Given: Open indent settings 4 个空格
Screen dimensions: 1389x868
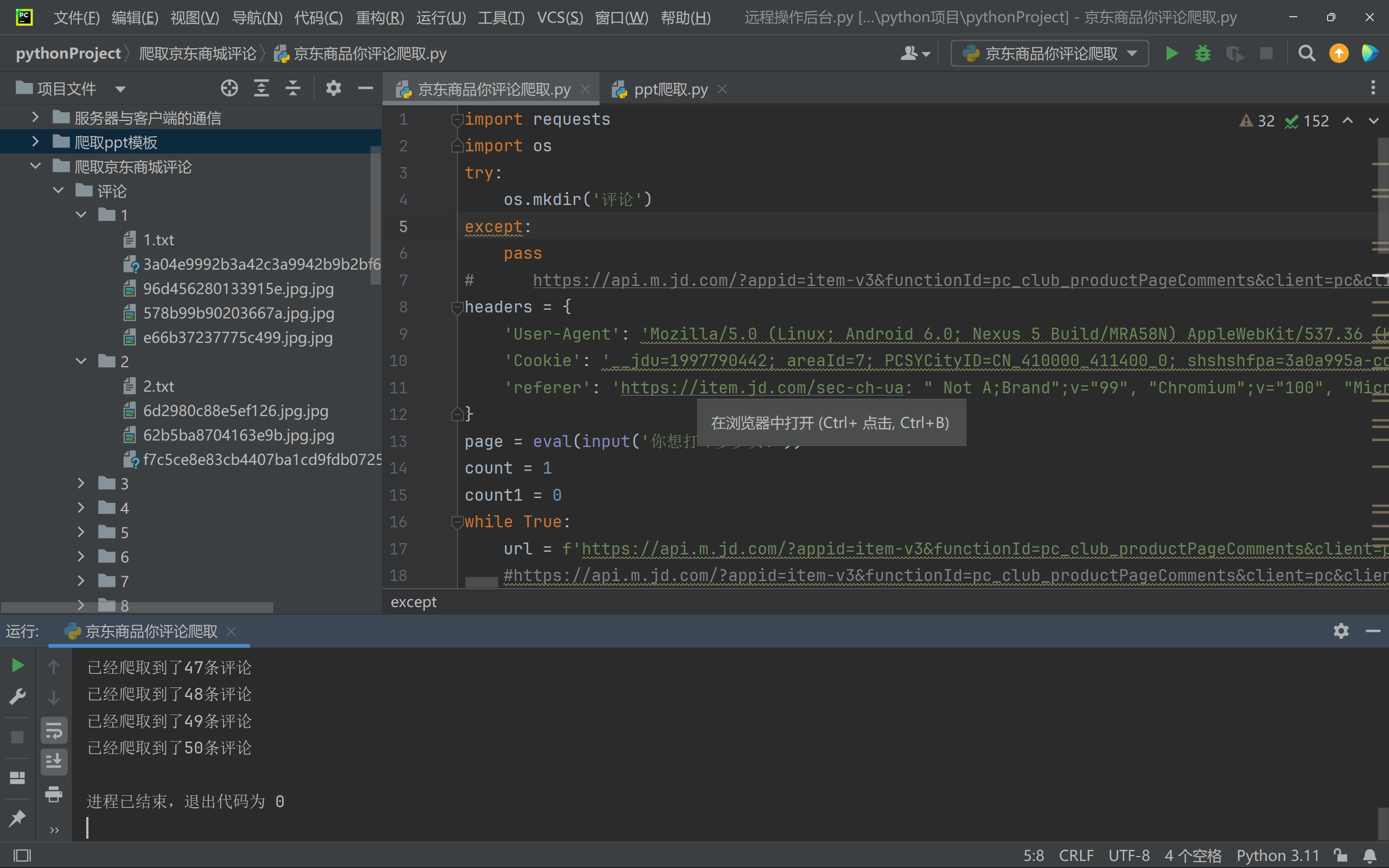Looking at the screenshot, I should [x=1193, y=856].
